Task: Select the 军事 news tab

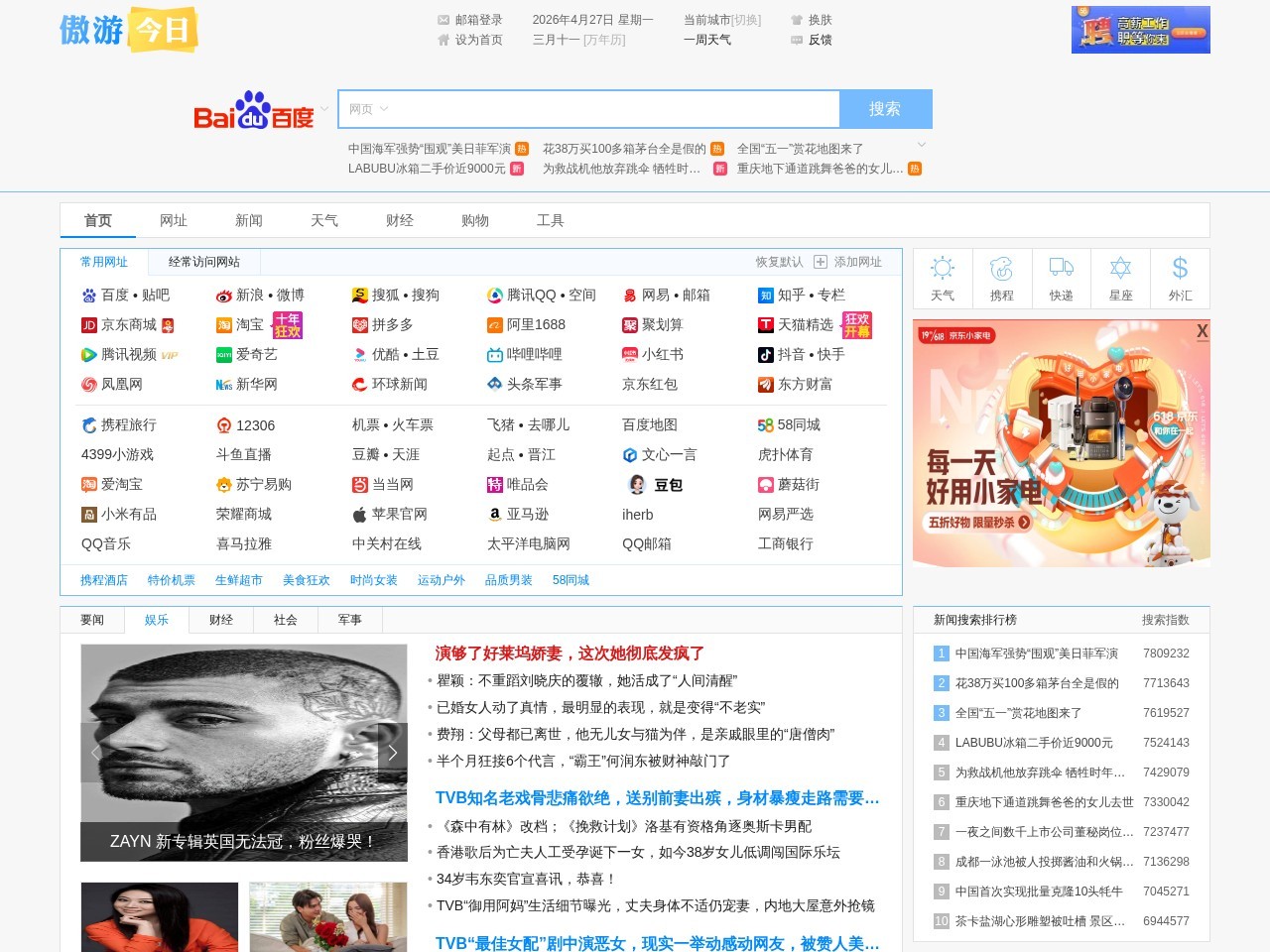Action: coord(350,620)
